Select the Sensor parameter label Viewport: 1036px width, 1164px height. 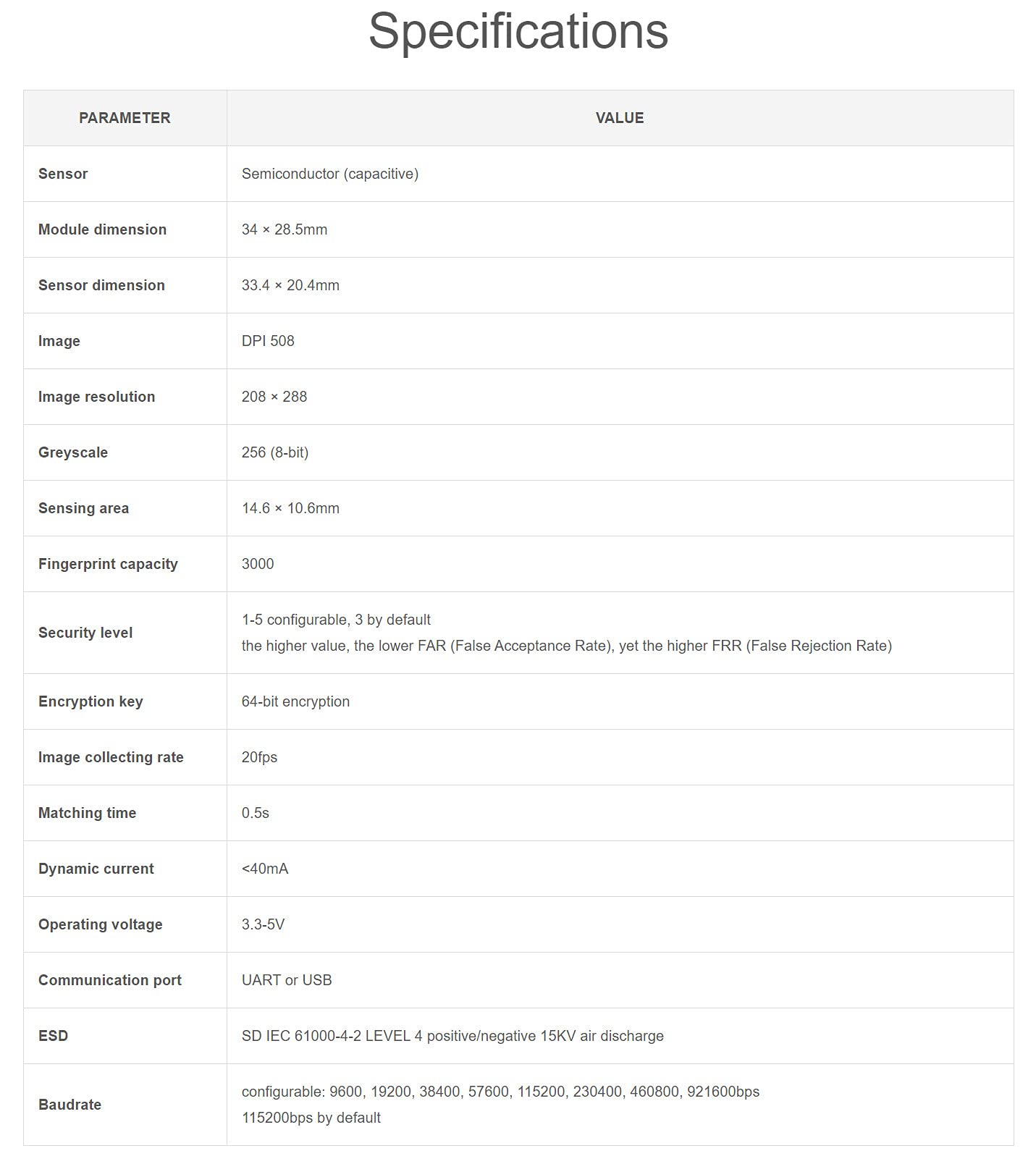63,174
